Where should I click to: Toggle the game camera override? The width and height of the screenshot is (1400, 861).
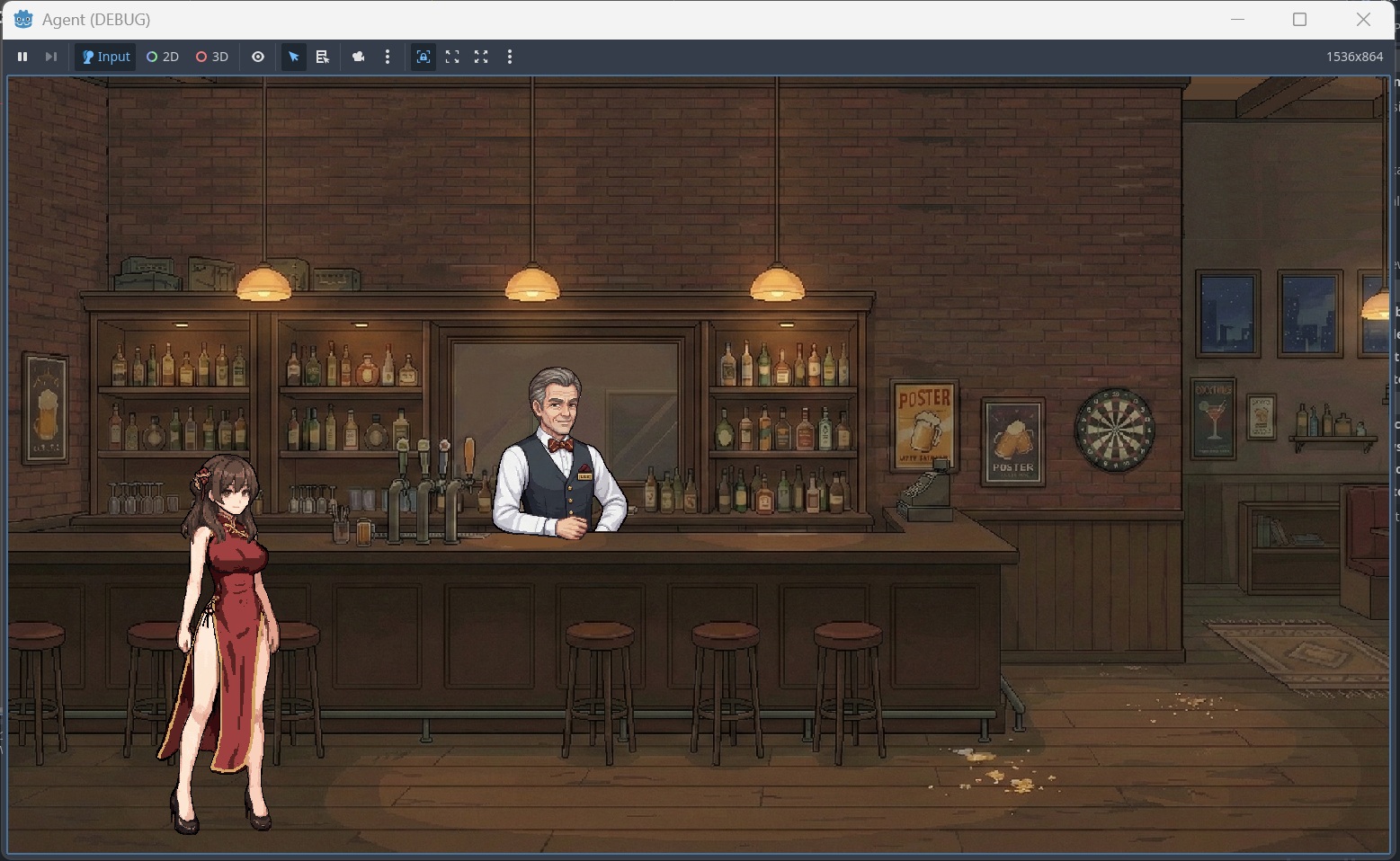click(359, 57)
